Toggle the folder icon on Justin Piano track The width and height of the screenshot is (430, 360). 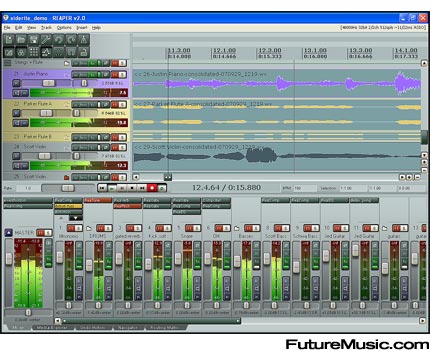pyautogui.click(x=67, y=74)
